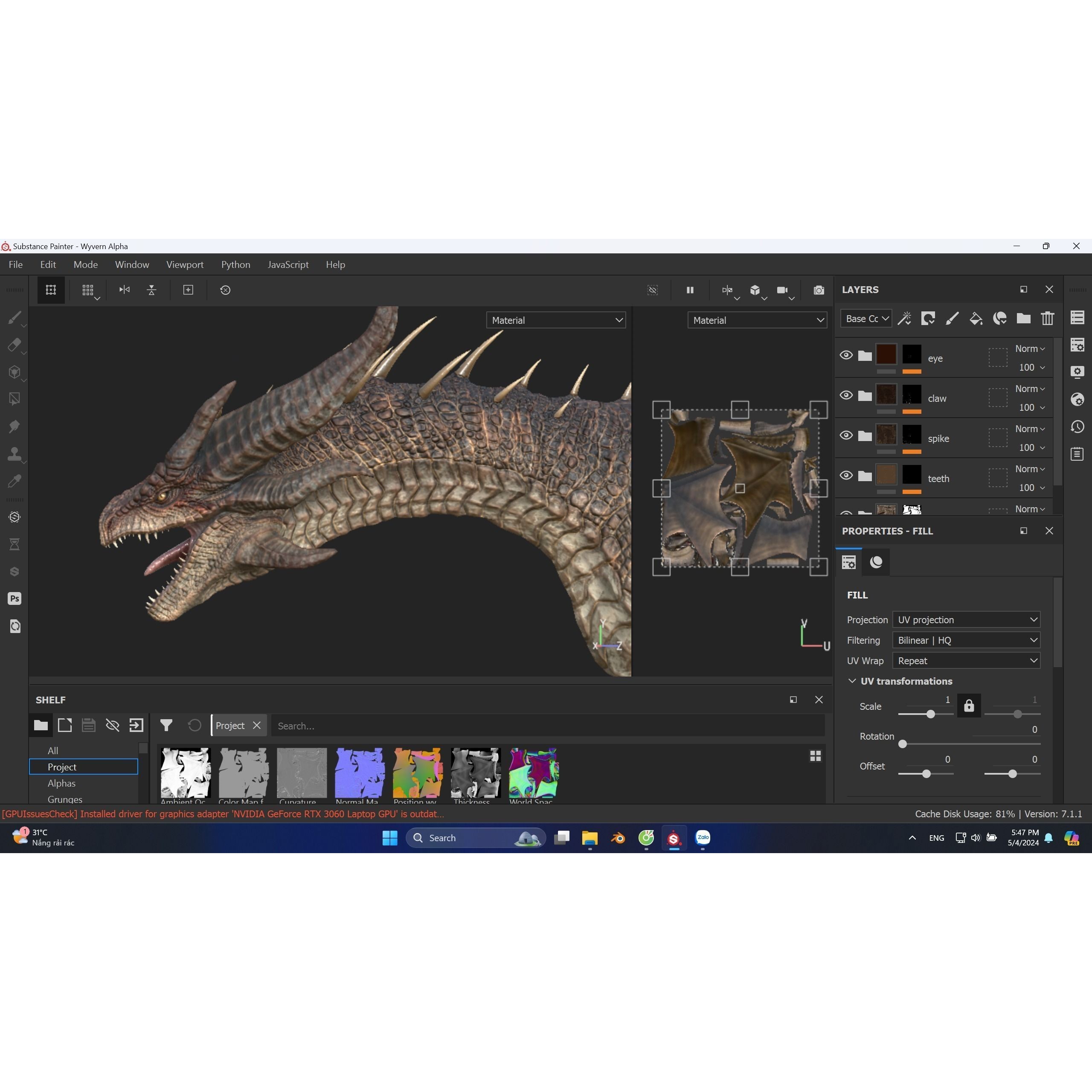The height and width of the screenshot is (1092, 1092).
Task: Add a folder in Layers panel
Action: pyautogui.click(x=1024, y=318)
